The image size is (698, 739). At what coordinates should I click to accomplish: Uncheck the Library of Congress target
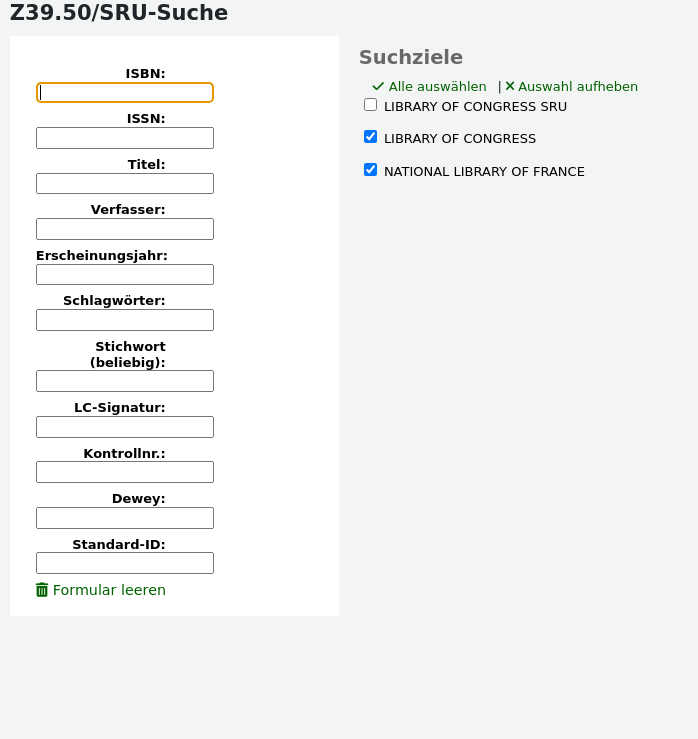371,137
